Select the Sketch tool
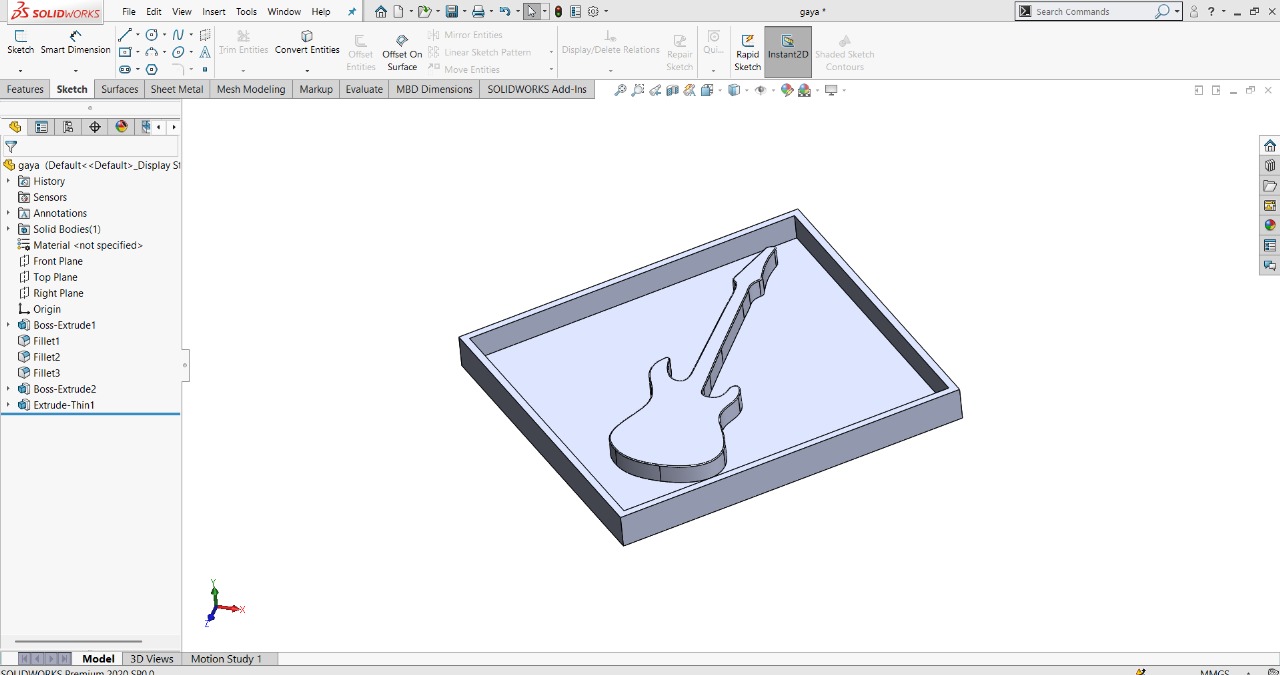Screen dimensions: 1280x675 click(x=20, y=42)
